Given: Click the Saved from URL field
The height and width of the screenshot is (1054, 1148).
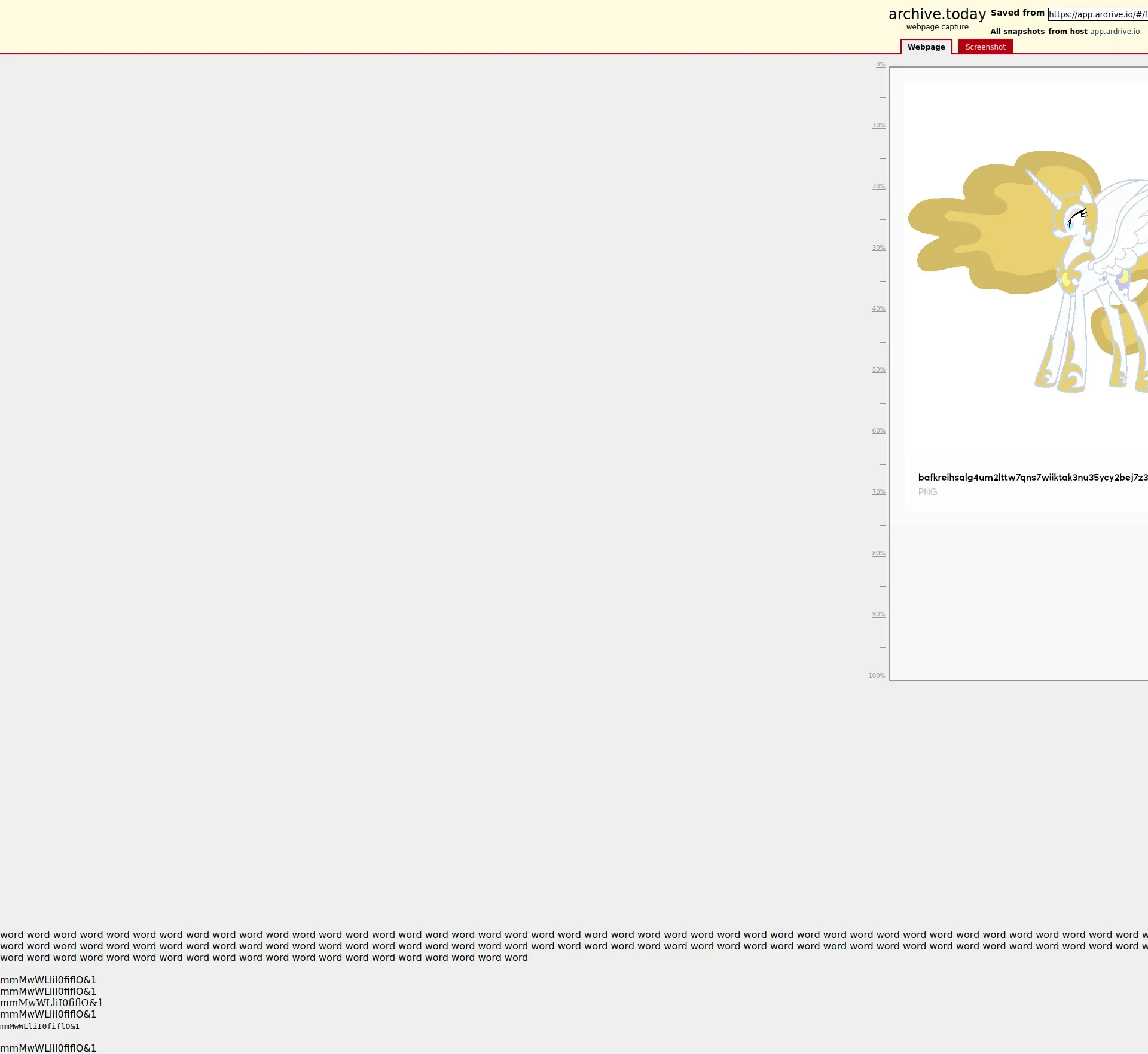Looking at the screenshot, I should pos(1097,14).
